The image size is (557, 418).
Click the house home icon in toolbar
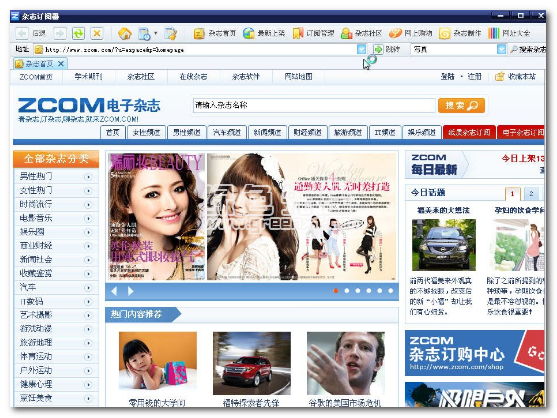tap(125, 34)
